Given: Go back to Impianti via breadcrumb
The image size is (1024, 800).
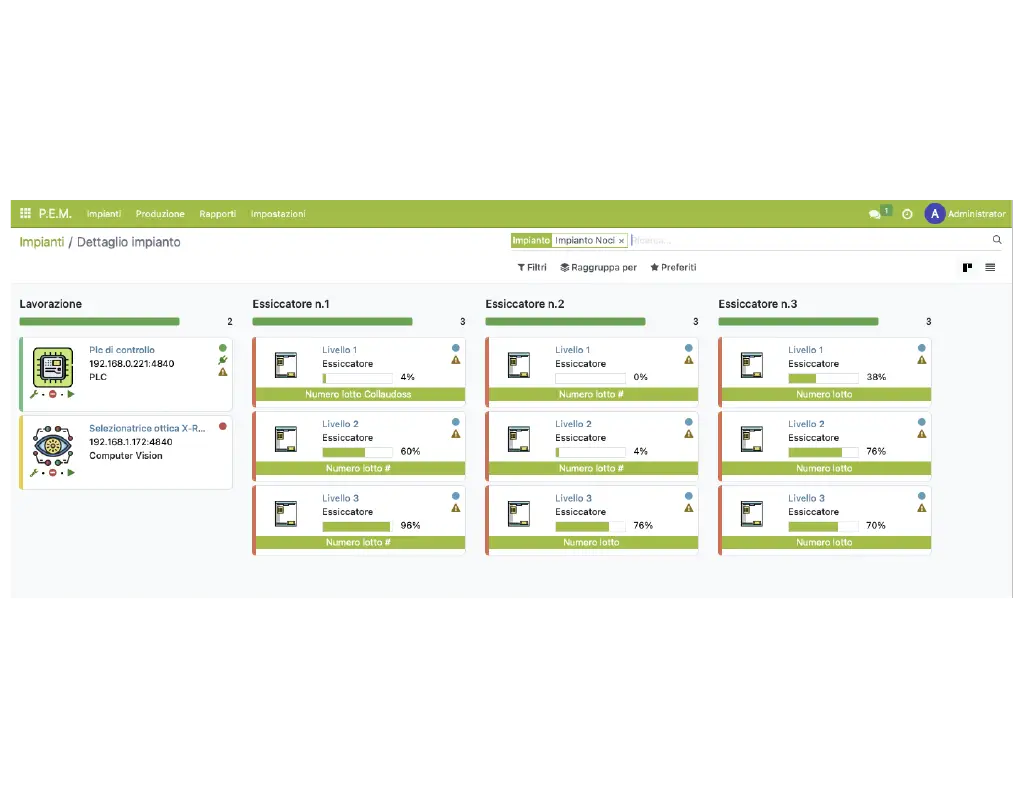Looking at the screenshot, I should click(41, 242).
